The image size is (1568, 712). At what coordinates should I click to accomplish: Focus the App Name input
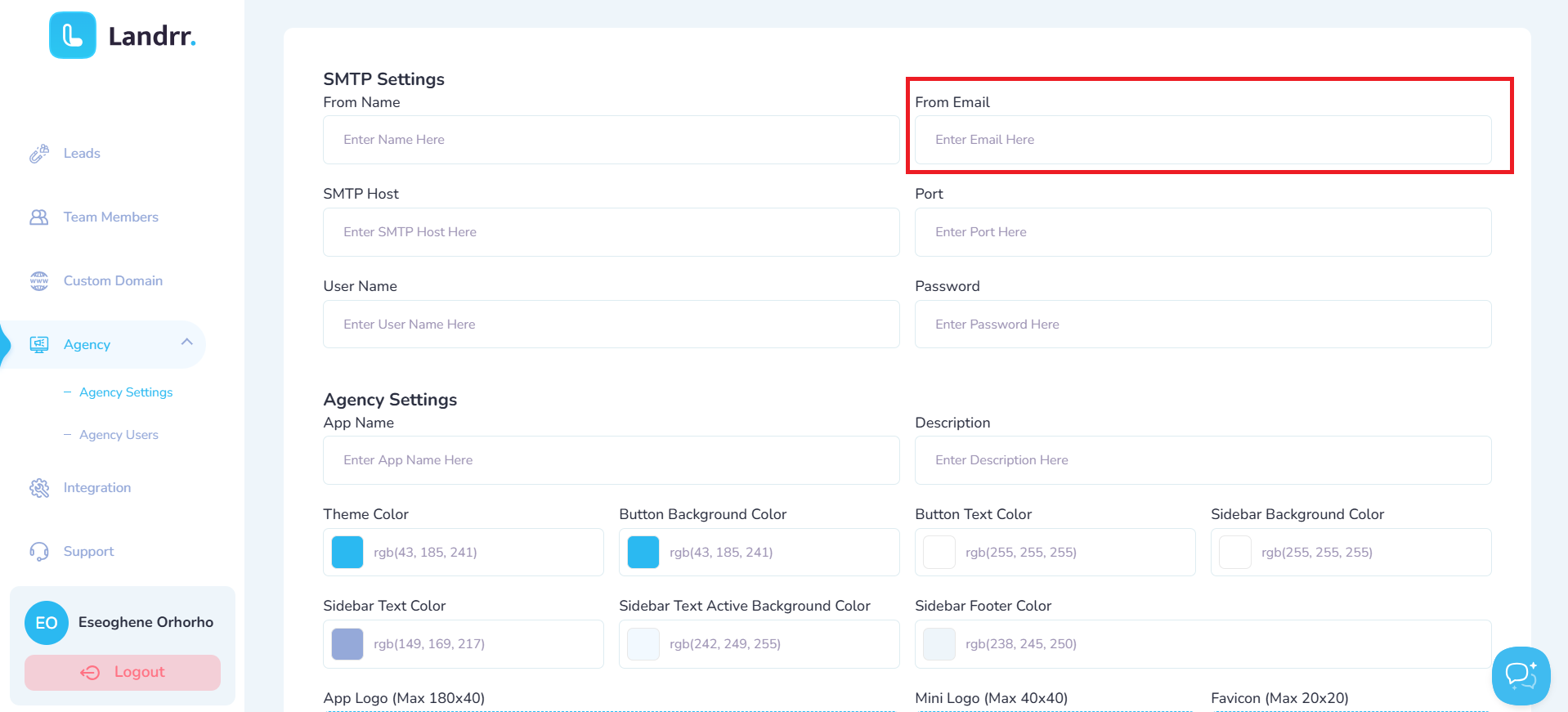612,460
